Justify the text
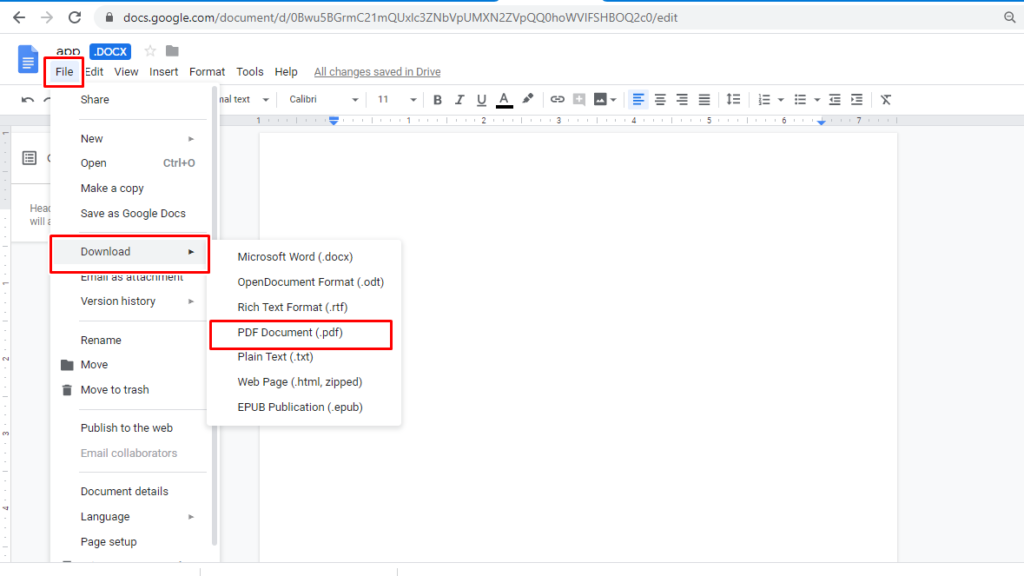This screenshot has width=1024, height=576. point(704,99)
